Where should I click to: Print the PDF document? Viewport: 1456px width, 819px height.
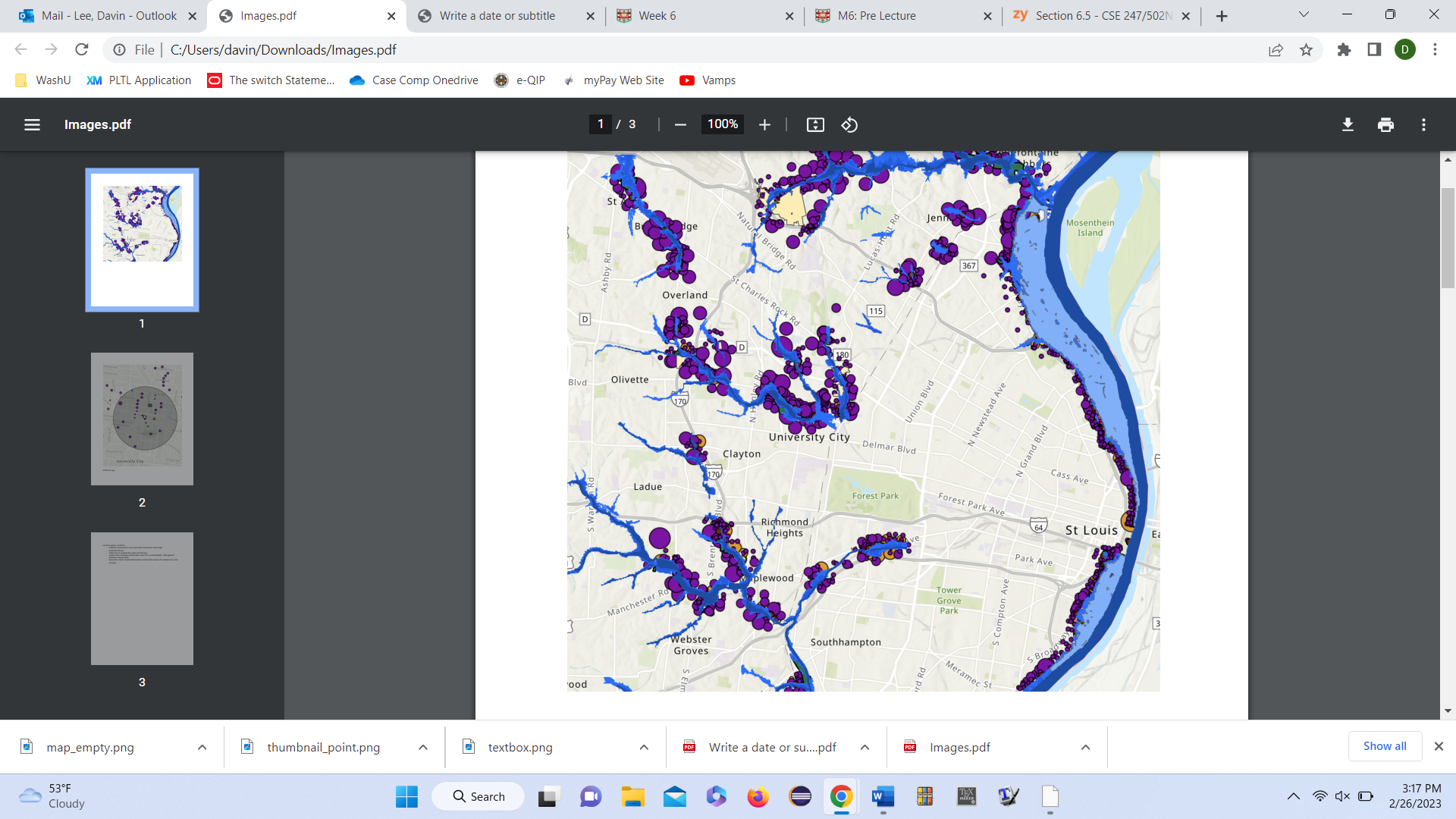point(1385,124)
